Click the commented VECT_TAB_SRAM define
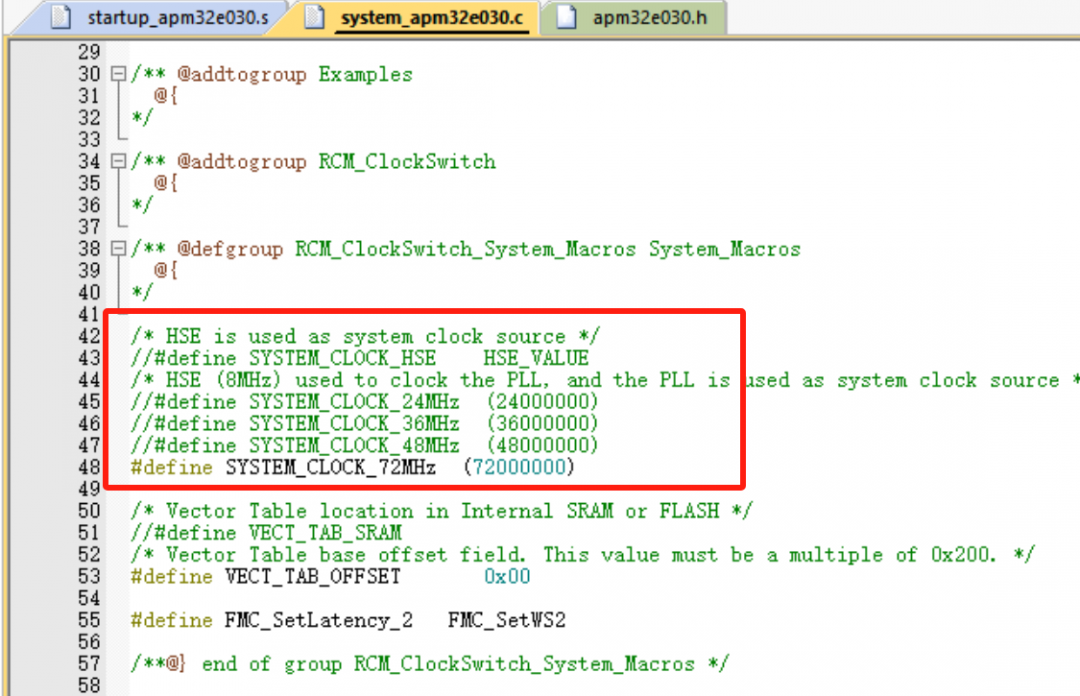This screenshot has width=1080, height=696. point(266,533)
